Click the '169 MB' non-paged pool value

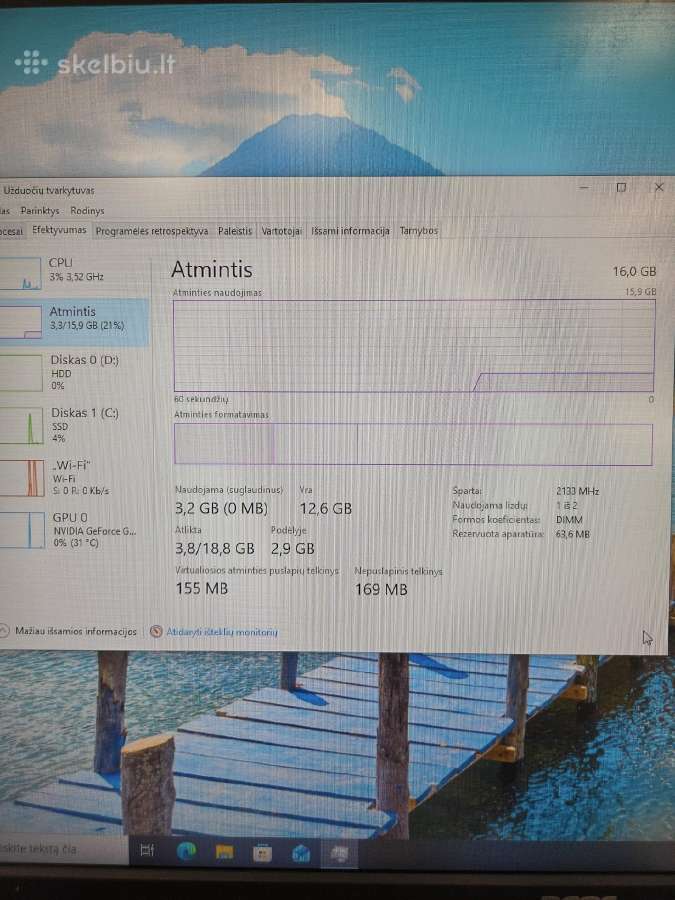tap(381, 589)
